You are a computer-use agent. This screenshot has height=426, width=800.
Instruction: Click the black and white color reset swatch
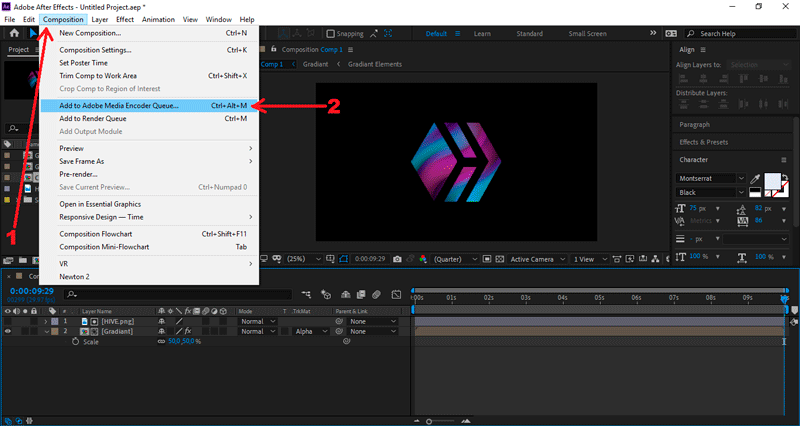click(755, 192)
